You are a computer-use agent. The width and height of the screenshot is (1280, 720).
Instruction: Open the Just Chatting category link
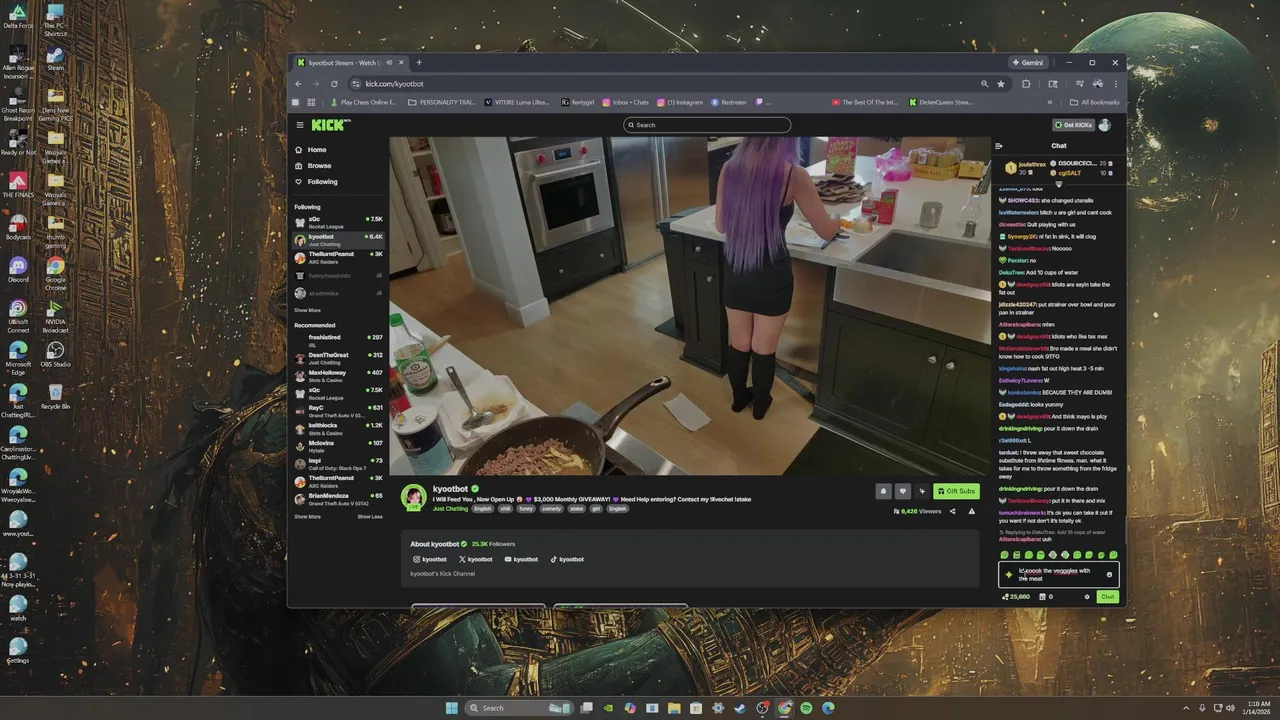tap(450, 509)
